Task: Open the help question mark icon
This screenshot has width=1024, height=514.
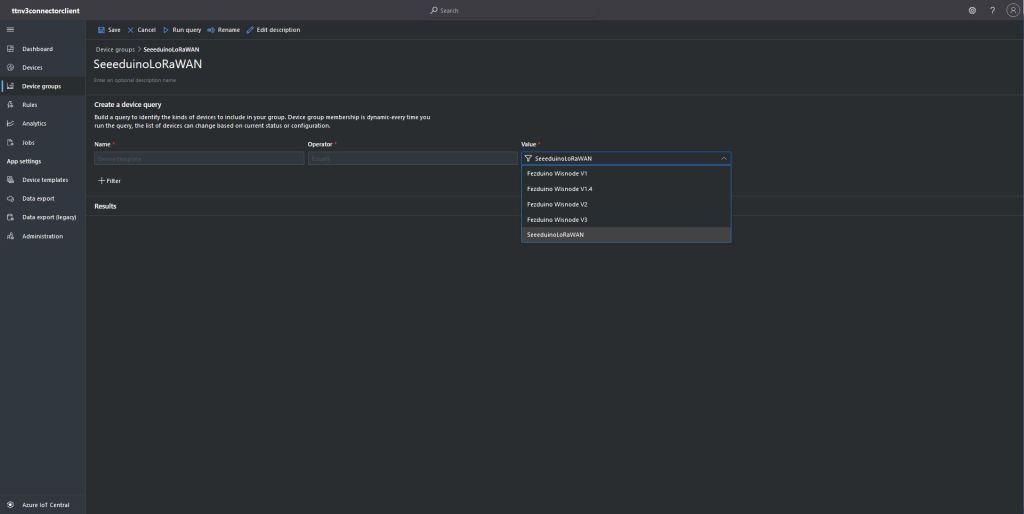Action: 992,10
